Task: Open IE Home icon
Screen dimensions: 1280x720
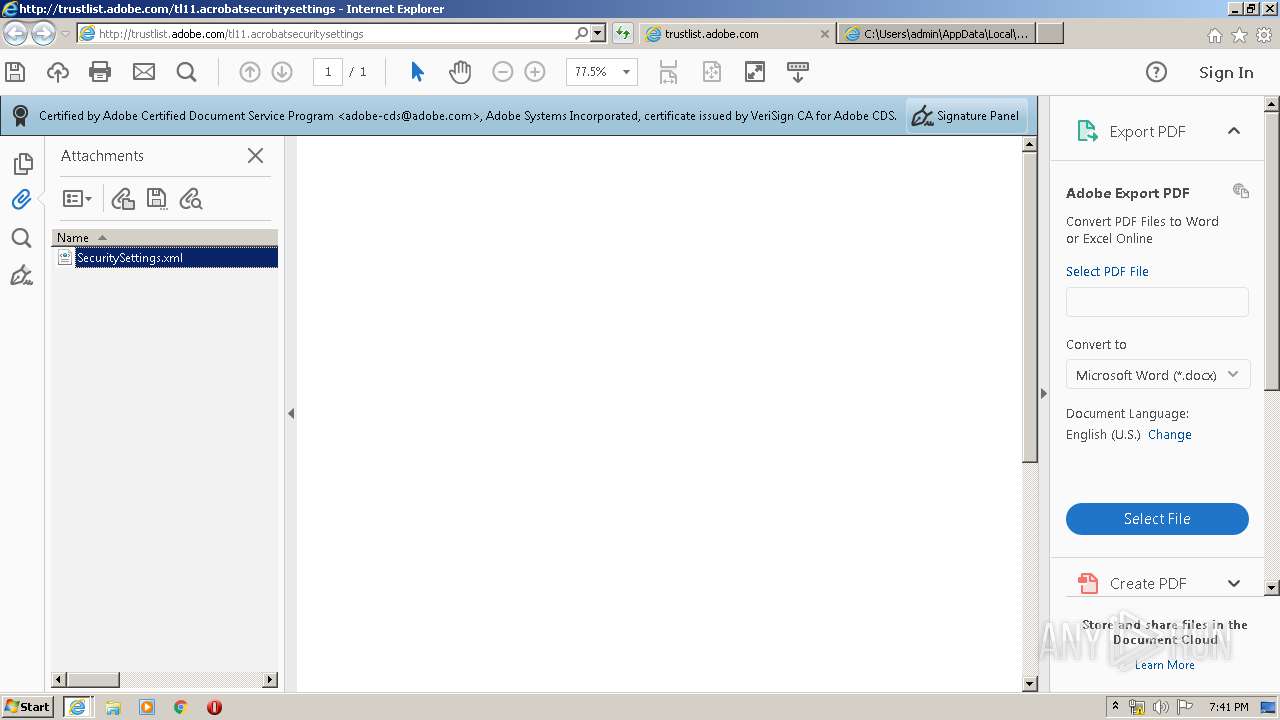Action: 1214,35
